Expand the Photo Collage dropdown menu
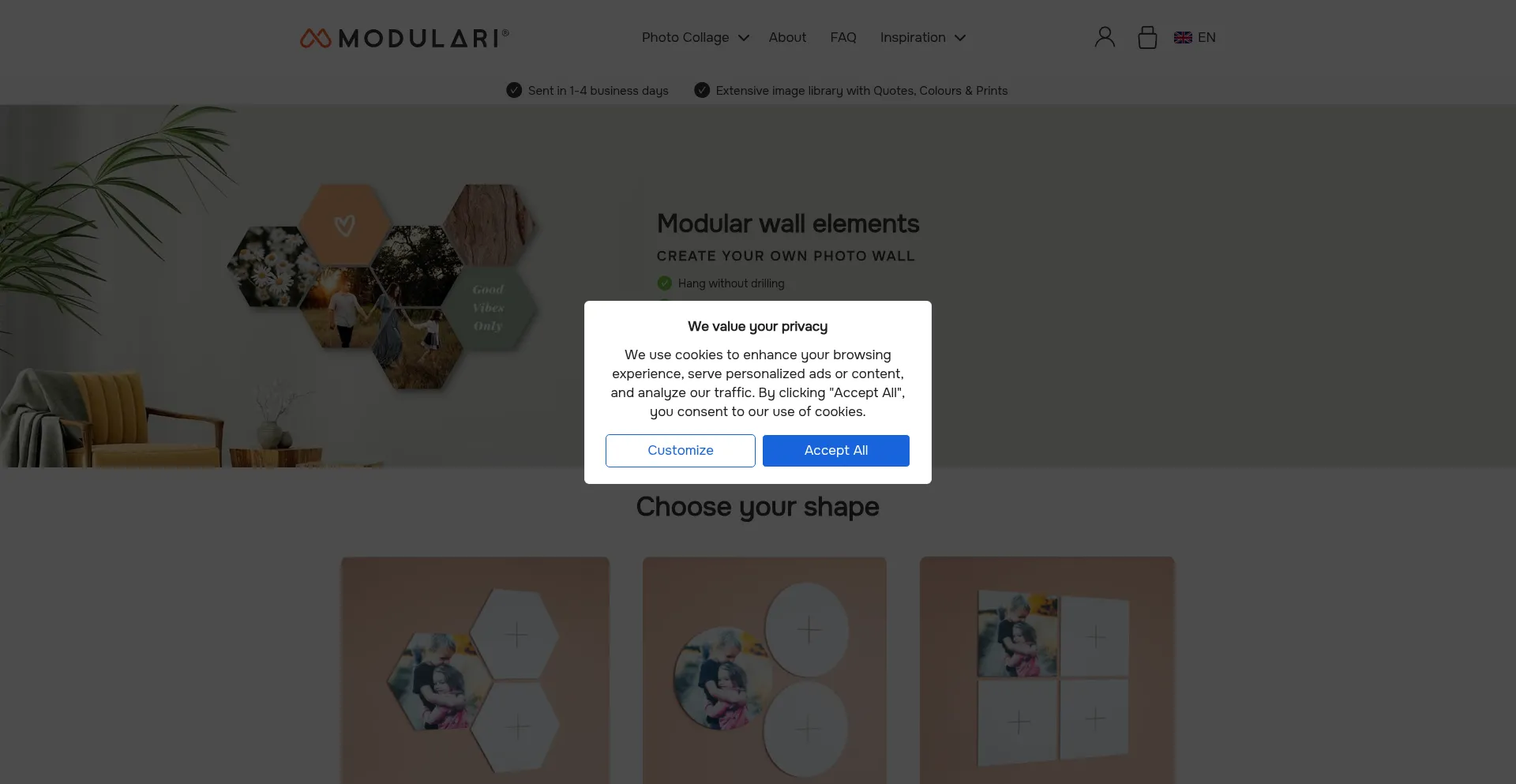Viewport: 1516px width, 784px height. point(695,38)
